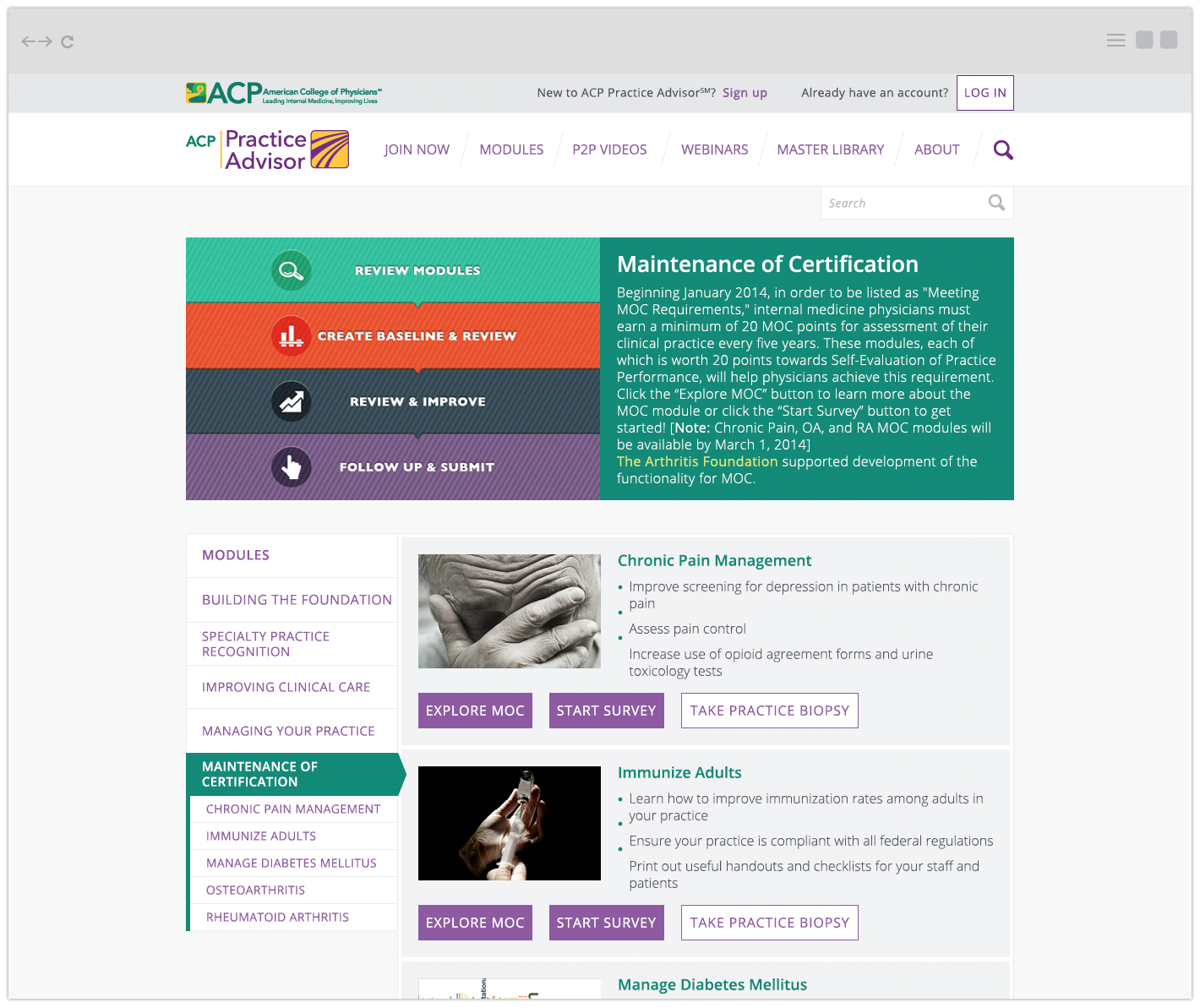Click the Create Baseline bar chart icon

click(x=292, y=336)
